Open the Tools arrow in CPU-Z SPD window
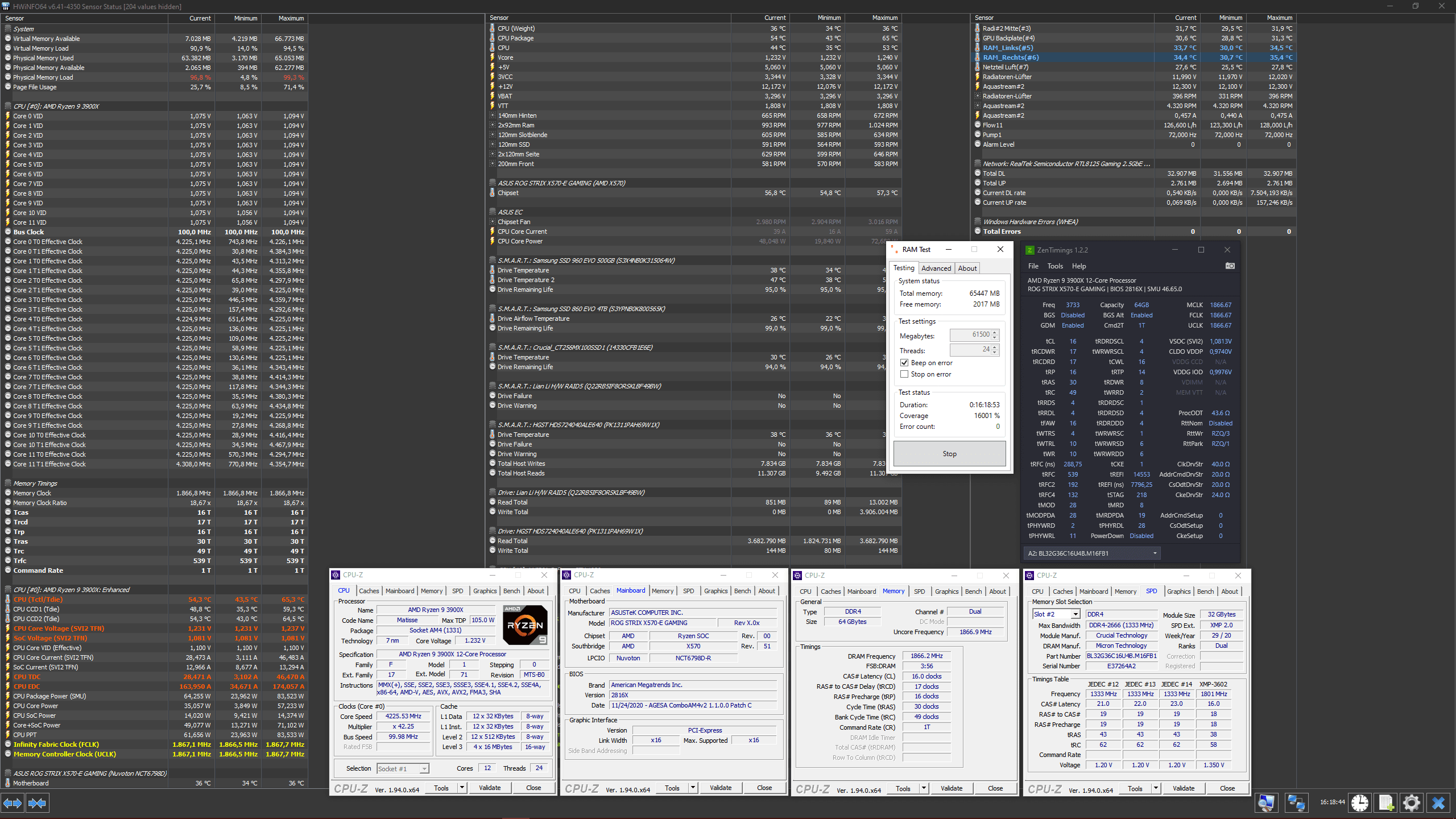Viewport: 1456px width, 819px height. tap(1156, 788)
